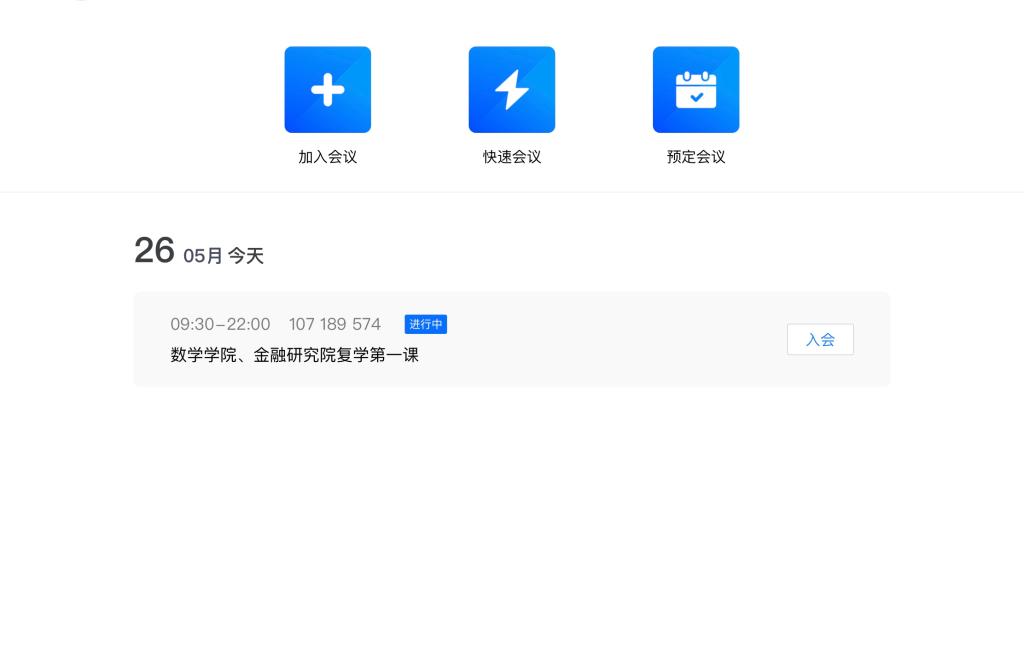The width and height of the screenshot is (1024, 655).
Task: Click the blue plus Join Meeting icon
Action: coord(327,90)
